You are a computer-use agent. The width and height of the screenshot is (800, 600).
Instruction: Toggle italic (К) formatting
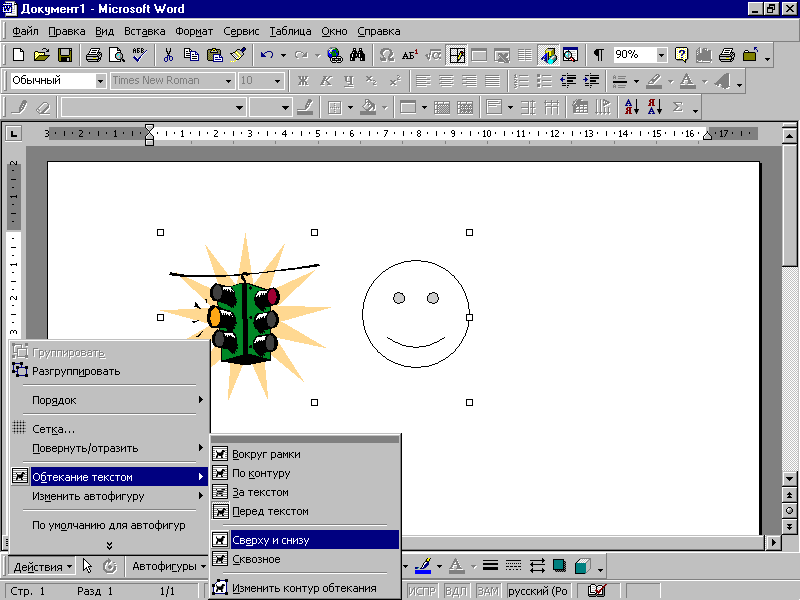326,81
